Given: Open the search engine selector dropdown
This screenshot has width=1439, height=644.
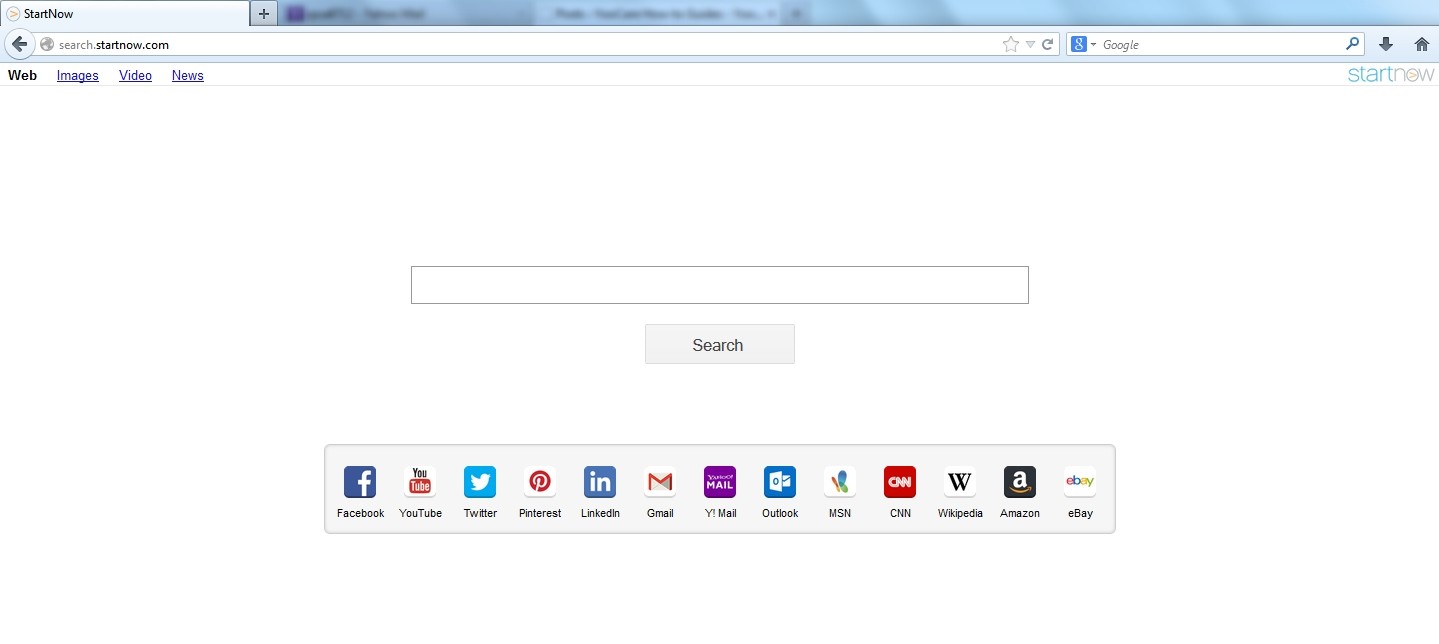Looking at the screenshot, I should point(1083,44).
